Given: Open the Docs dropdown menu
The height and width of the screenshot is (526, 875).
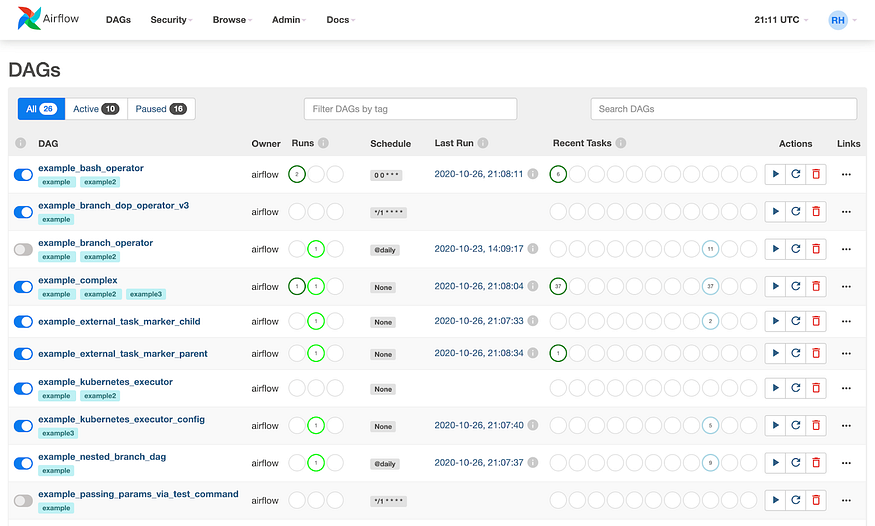Looking at the screenshot, I should [340, 20].
